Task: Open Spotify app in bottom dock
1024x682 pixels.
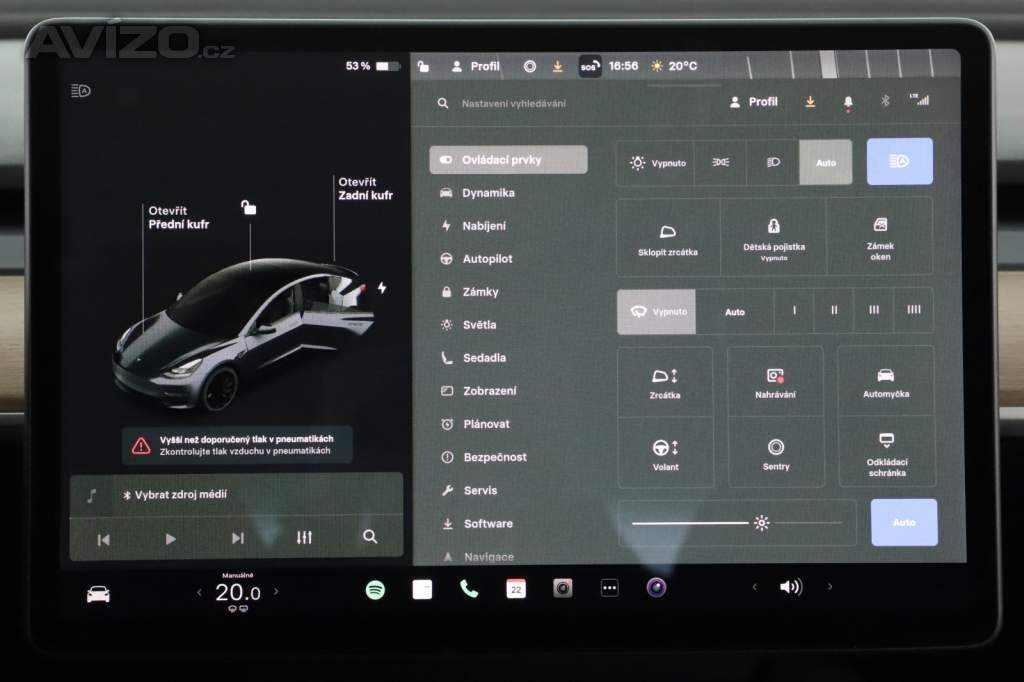Action: (x=375, y=589)
